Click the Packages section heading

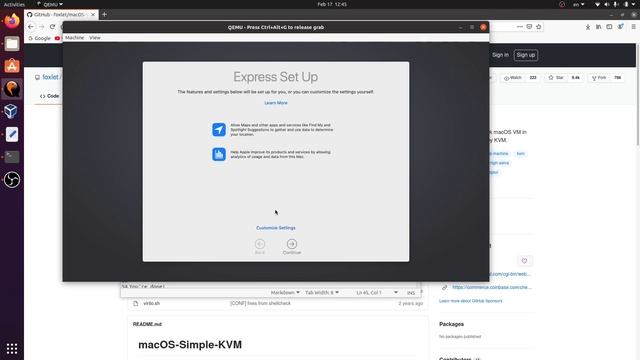[451, 324]
